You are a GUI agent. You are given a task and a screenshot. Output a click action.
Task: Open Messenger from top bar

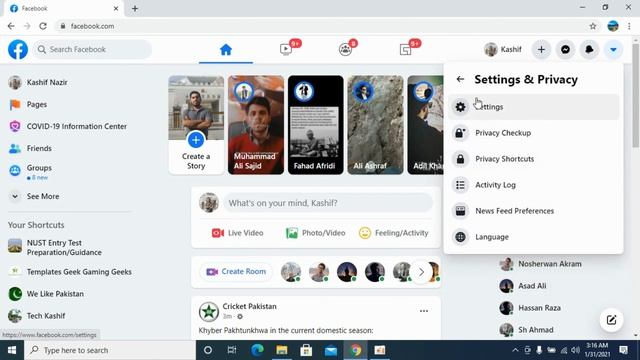565,49
